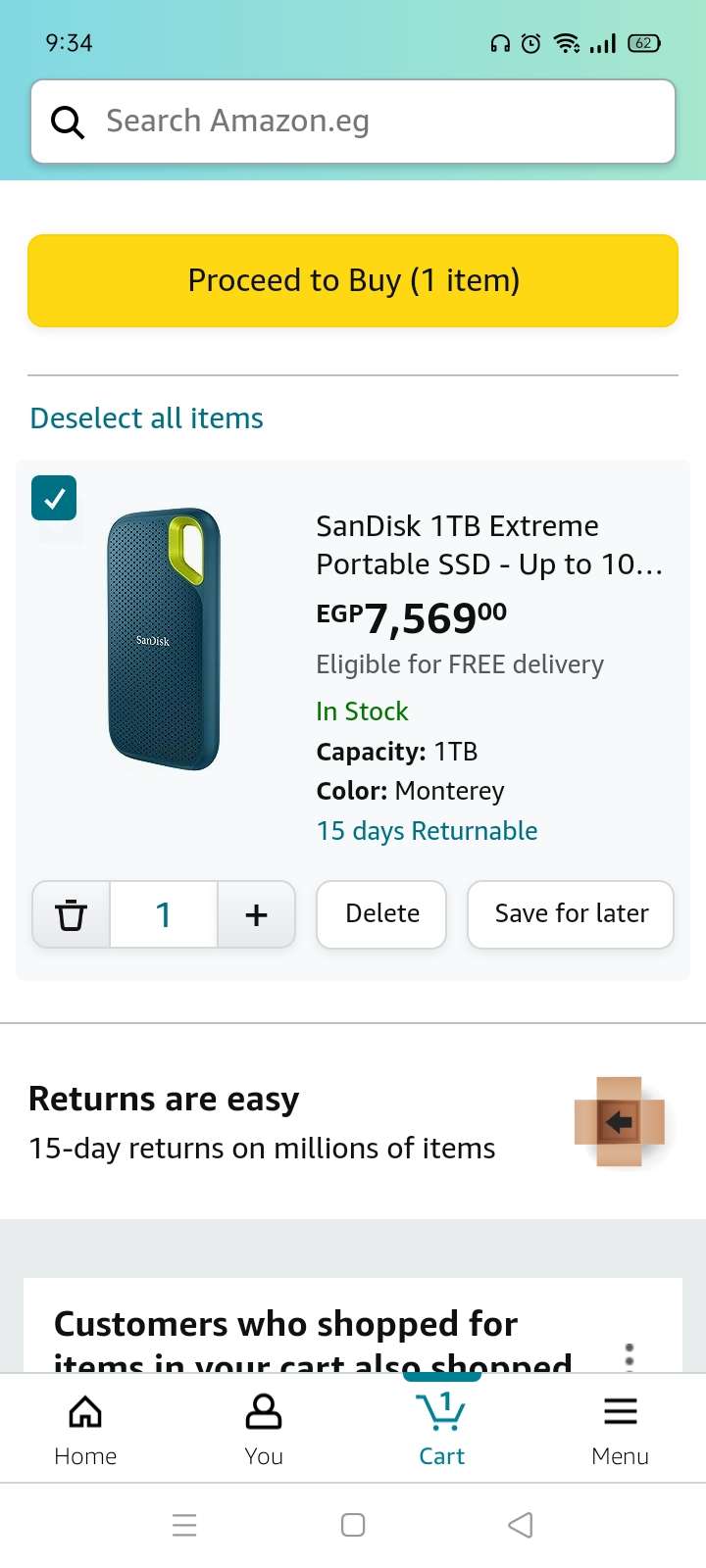Open three-dot options for recommendations
The image size is (706, 1568).
point(630,1356)
